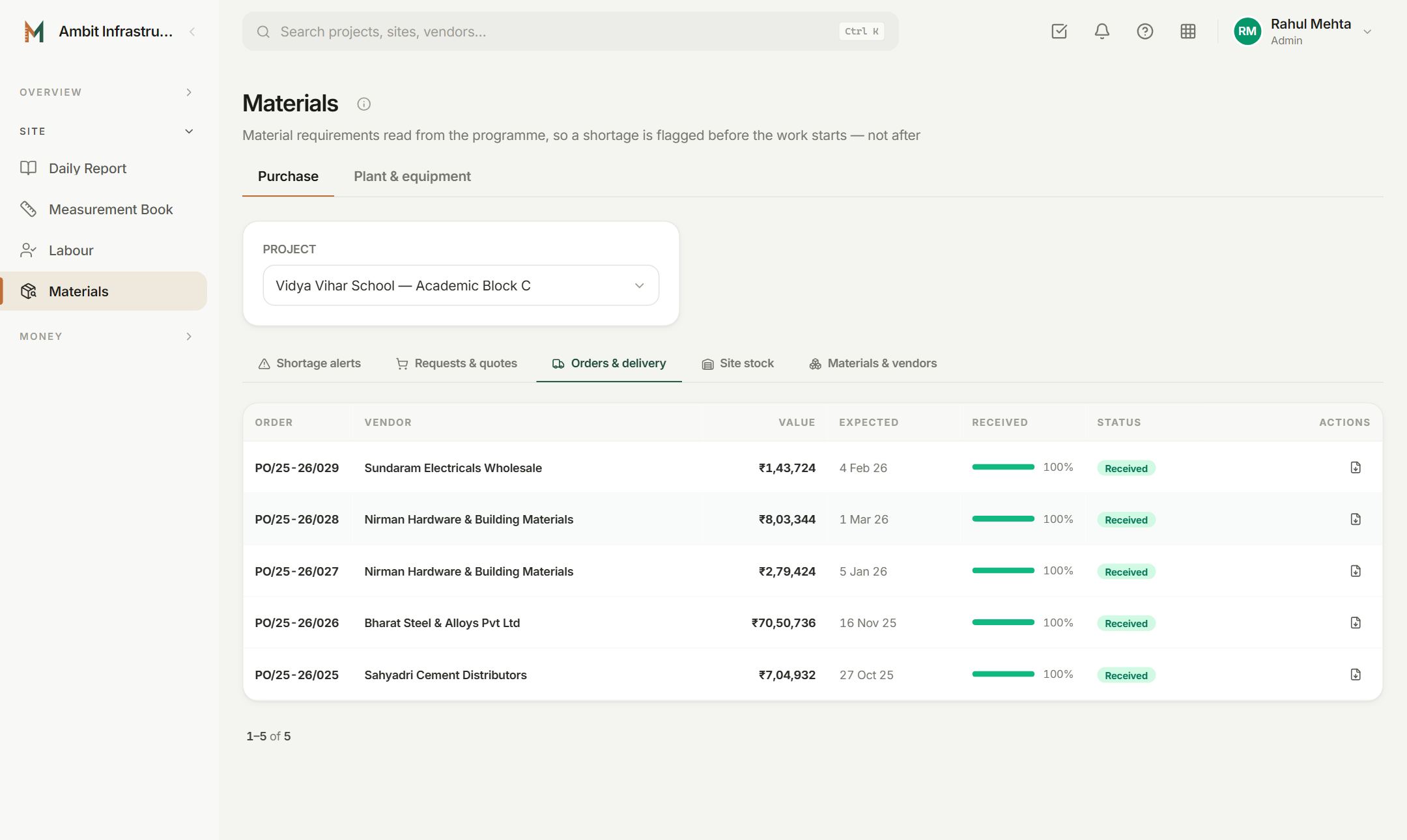Click the Ctrl K shortcut badge
Image resolution: width=1407 pixels, height=840 pixels.
(861, 31)
